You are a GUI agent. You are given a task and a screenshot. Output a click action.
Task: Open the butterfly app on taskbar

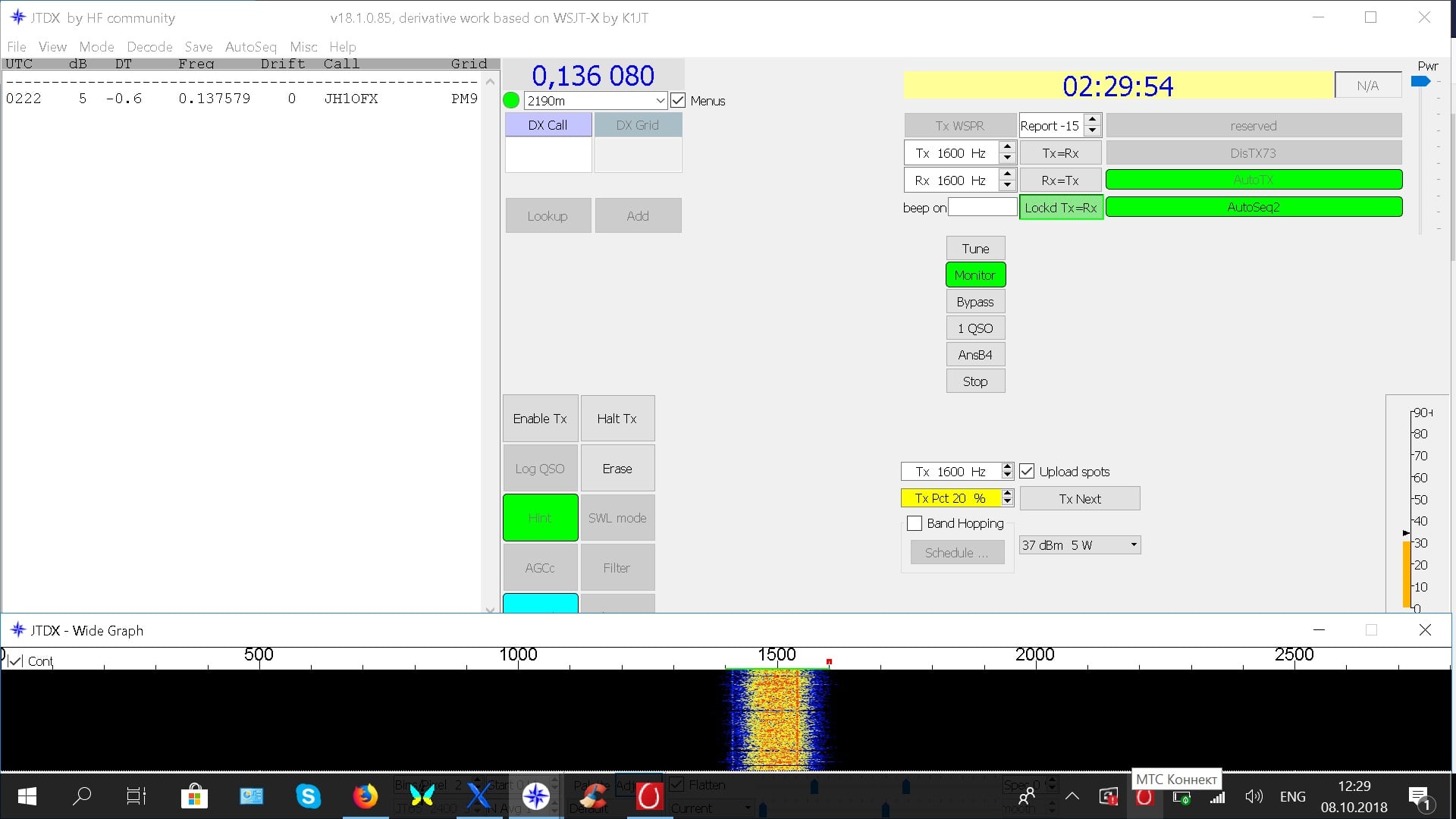(422, 796)
